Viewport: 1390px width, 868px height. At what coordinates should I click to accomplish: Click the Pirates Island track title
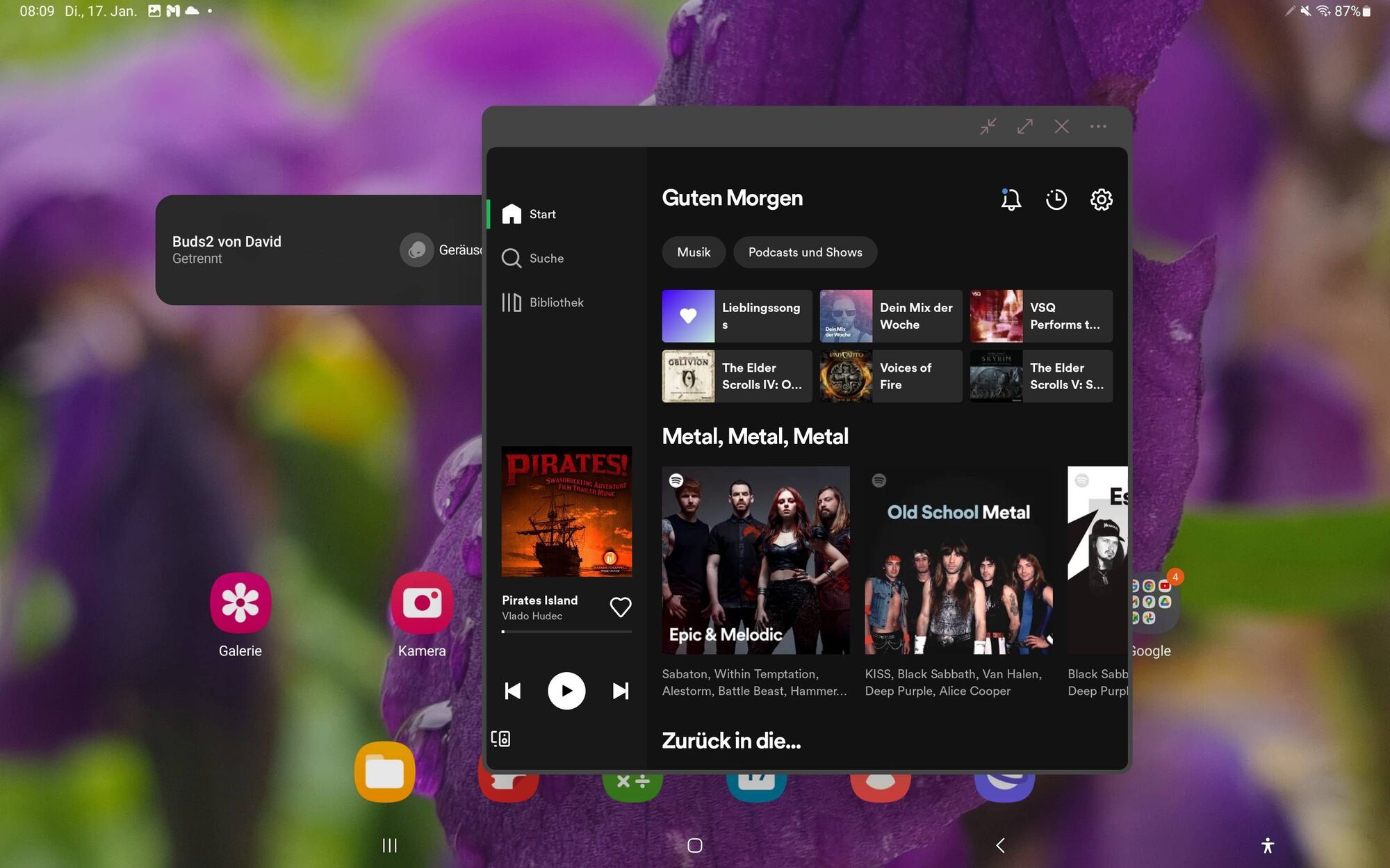pyautogui.click(x=540, y=600)
